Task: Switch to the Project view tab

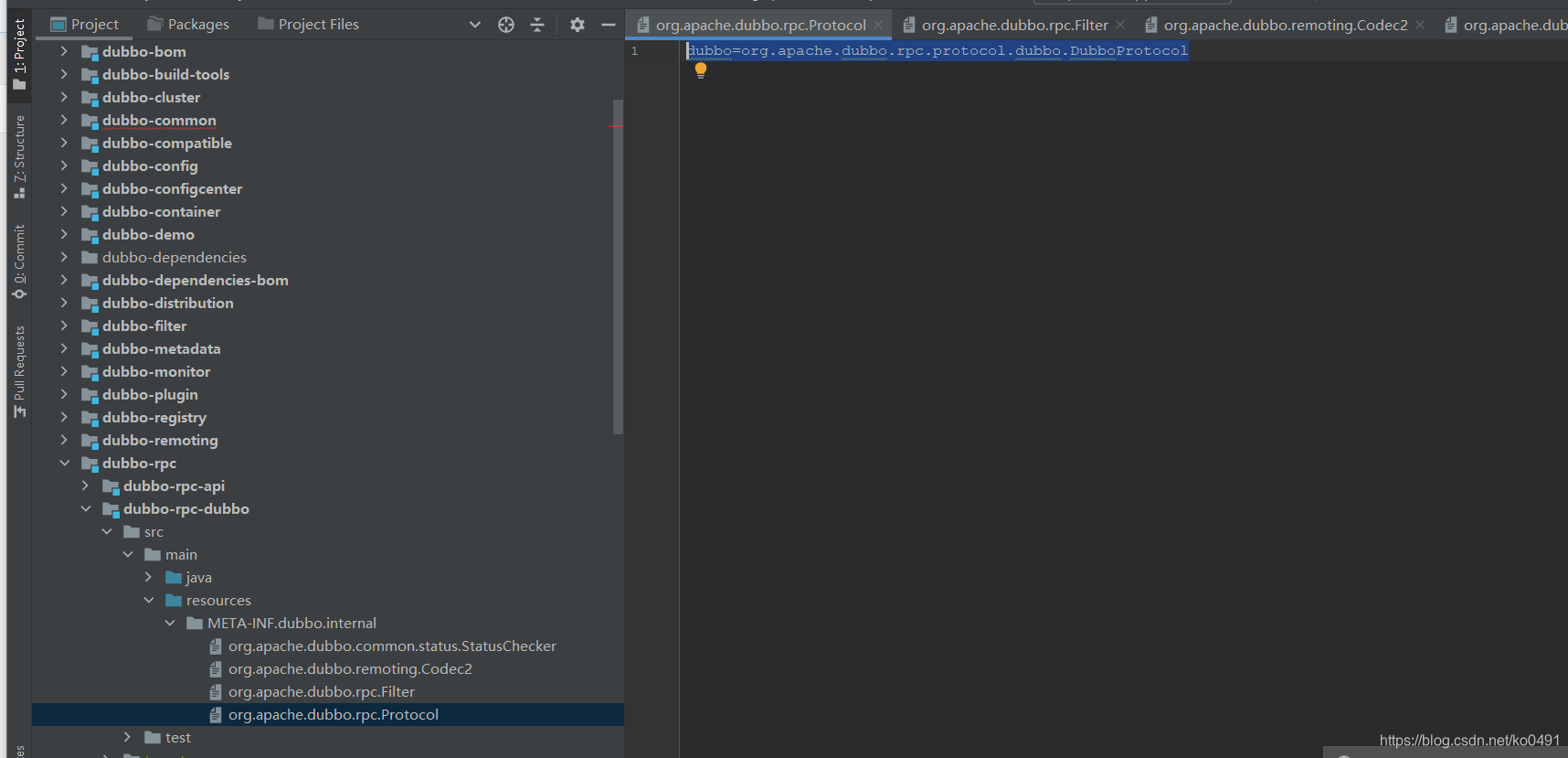Action: pyautogui.click(x=85, y=25)
